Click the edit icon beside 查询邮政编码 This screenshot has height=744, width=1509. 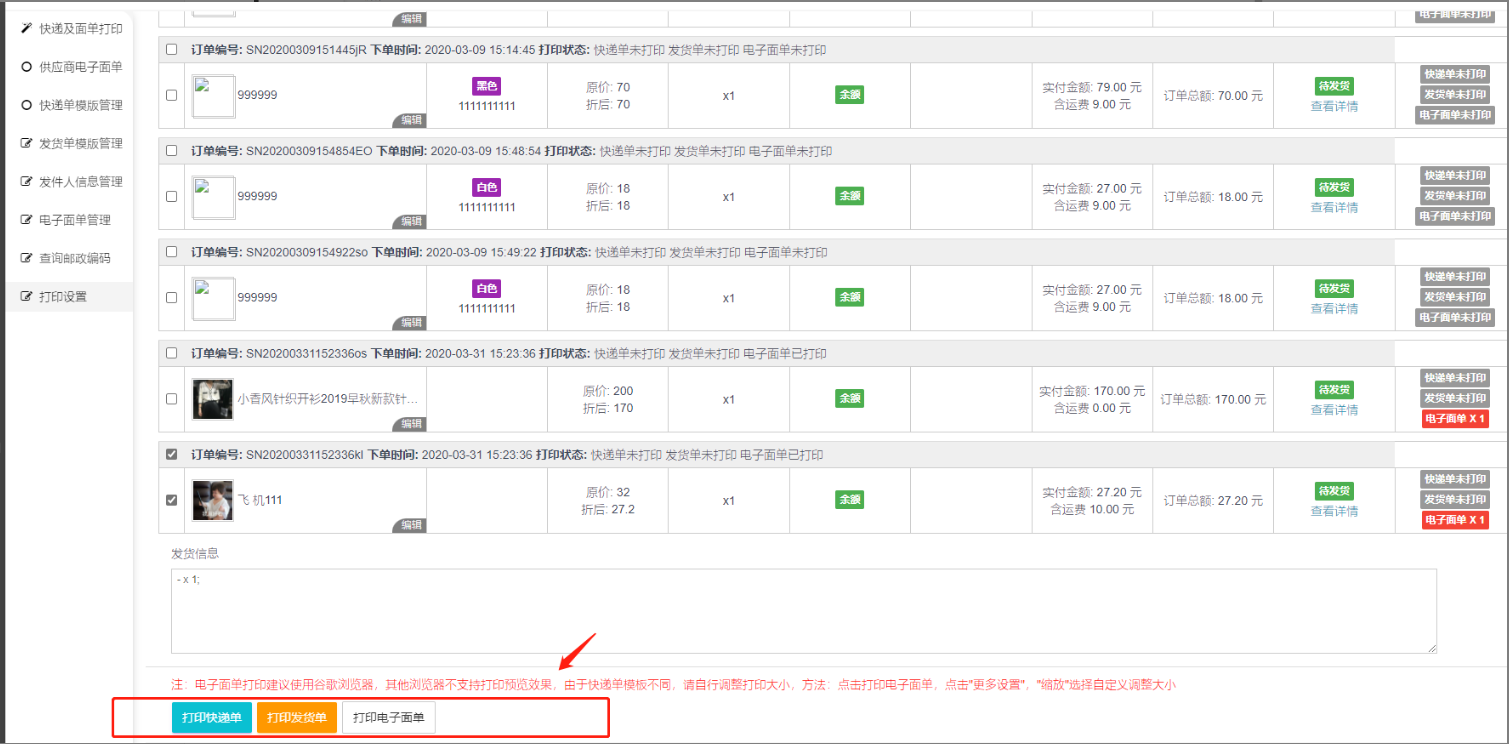27,258
